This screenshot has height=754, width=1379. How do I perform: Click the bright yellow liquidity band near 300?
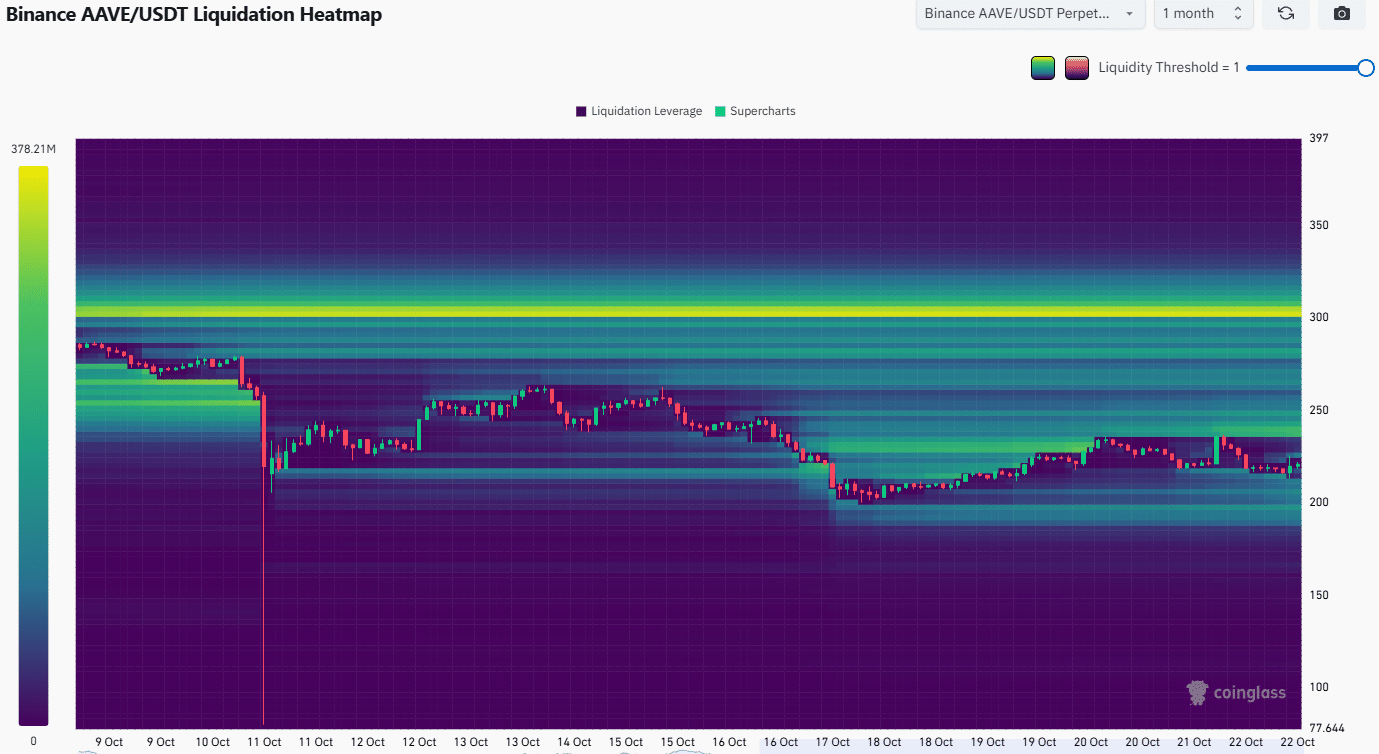(x=688, y=312)
